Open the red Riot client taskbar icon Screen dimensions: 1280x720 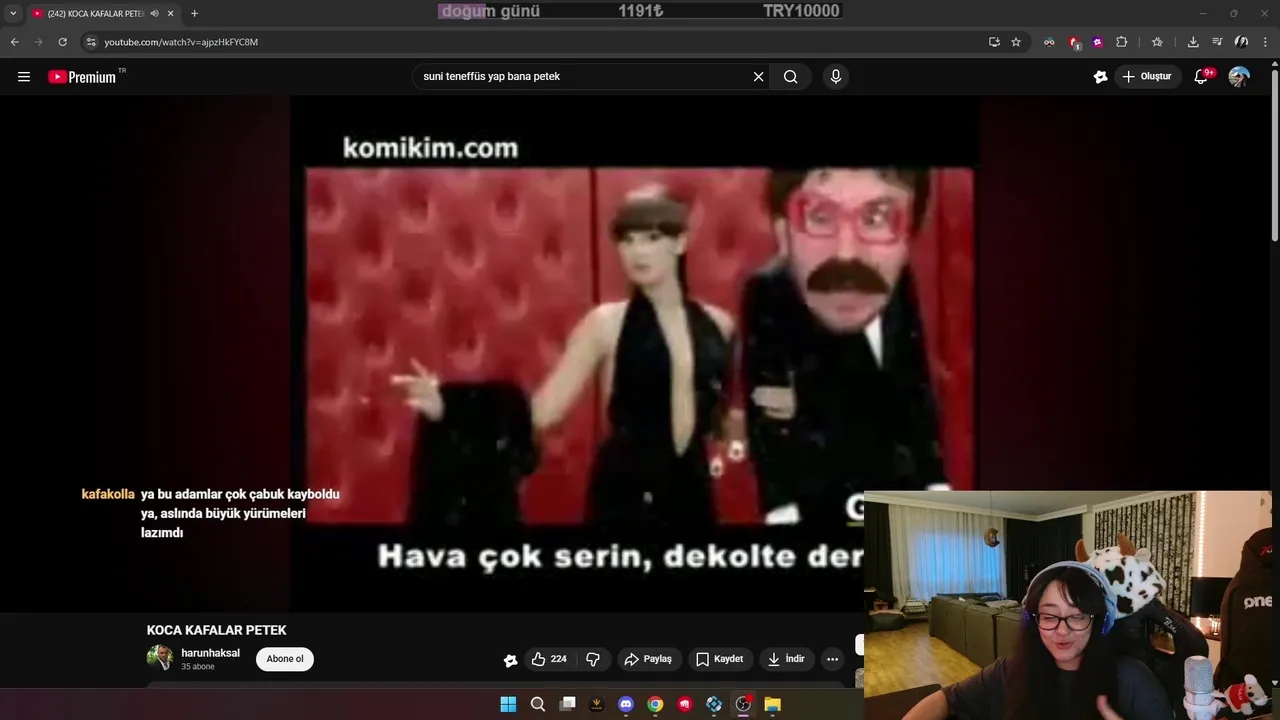pos(685,704)
